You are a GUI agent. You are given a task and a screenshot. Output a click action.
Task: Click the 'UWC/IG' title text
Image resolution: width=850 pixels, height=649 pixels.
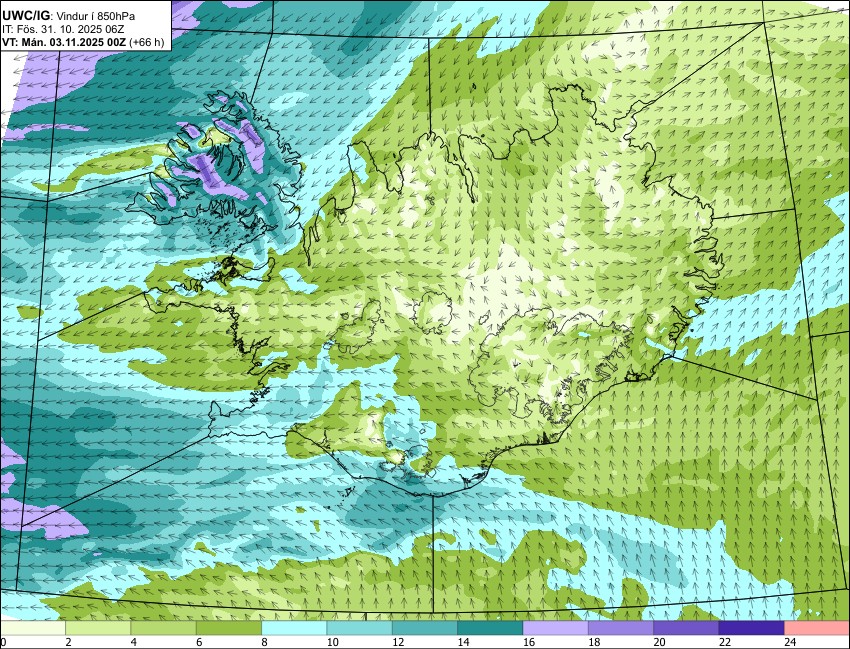25,16
